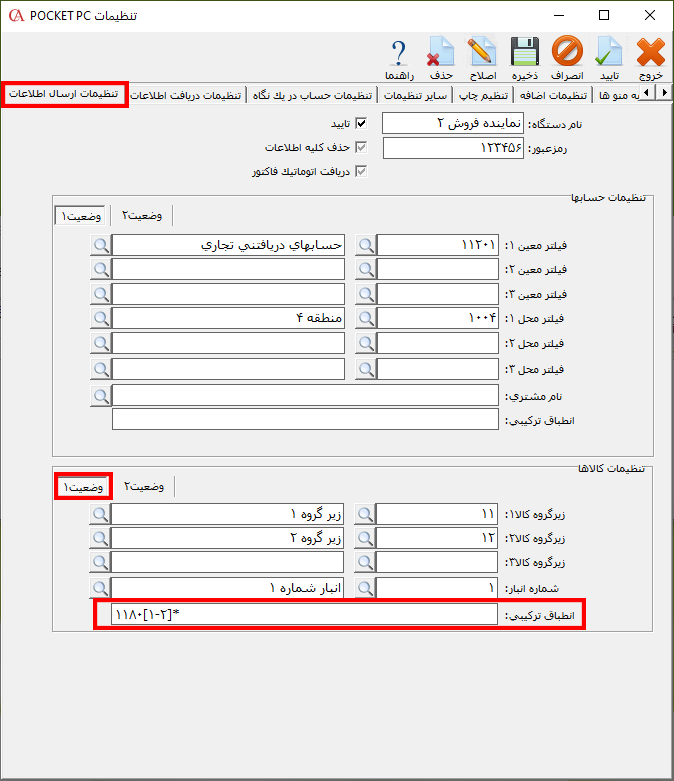This screenshot has width=674, height=781.
Task: Toggle the تایید checkbox
Action: click(362, 123)
